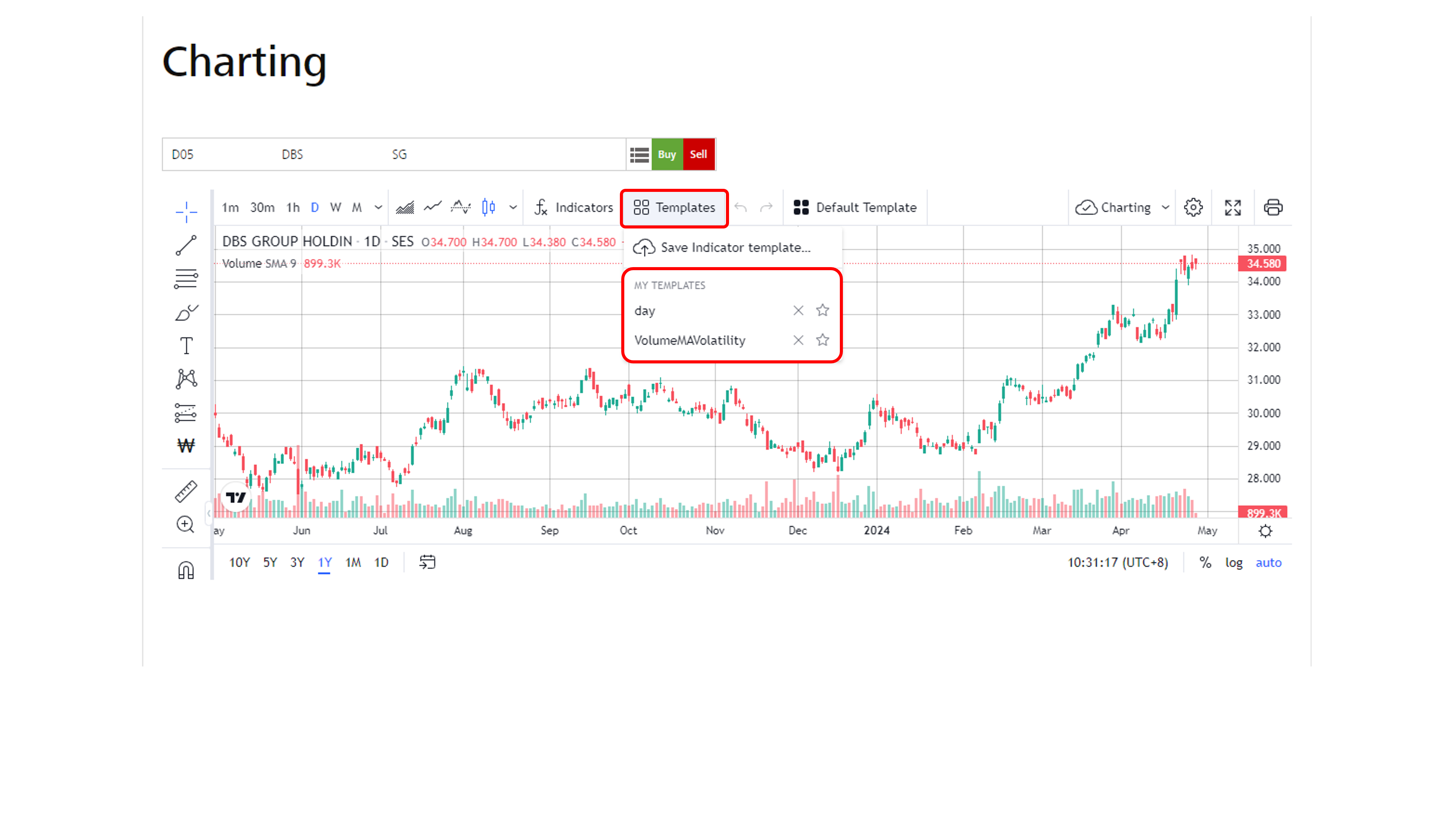The width and height of the screenshot is (1456, 839).
Task: Toggle log scale
Action: pyautogui.click(x=1234, y=563)
